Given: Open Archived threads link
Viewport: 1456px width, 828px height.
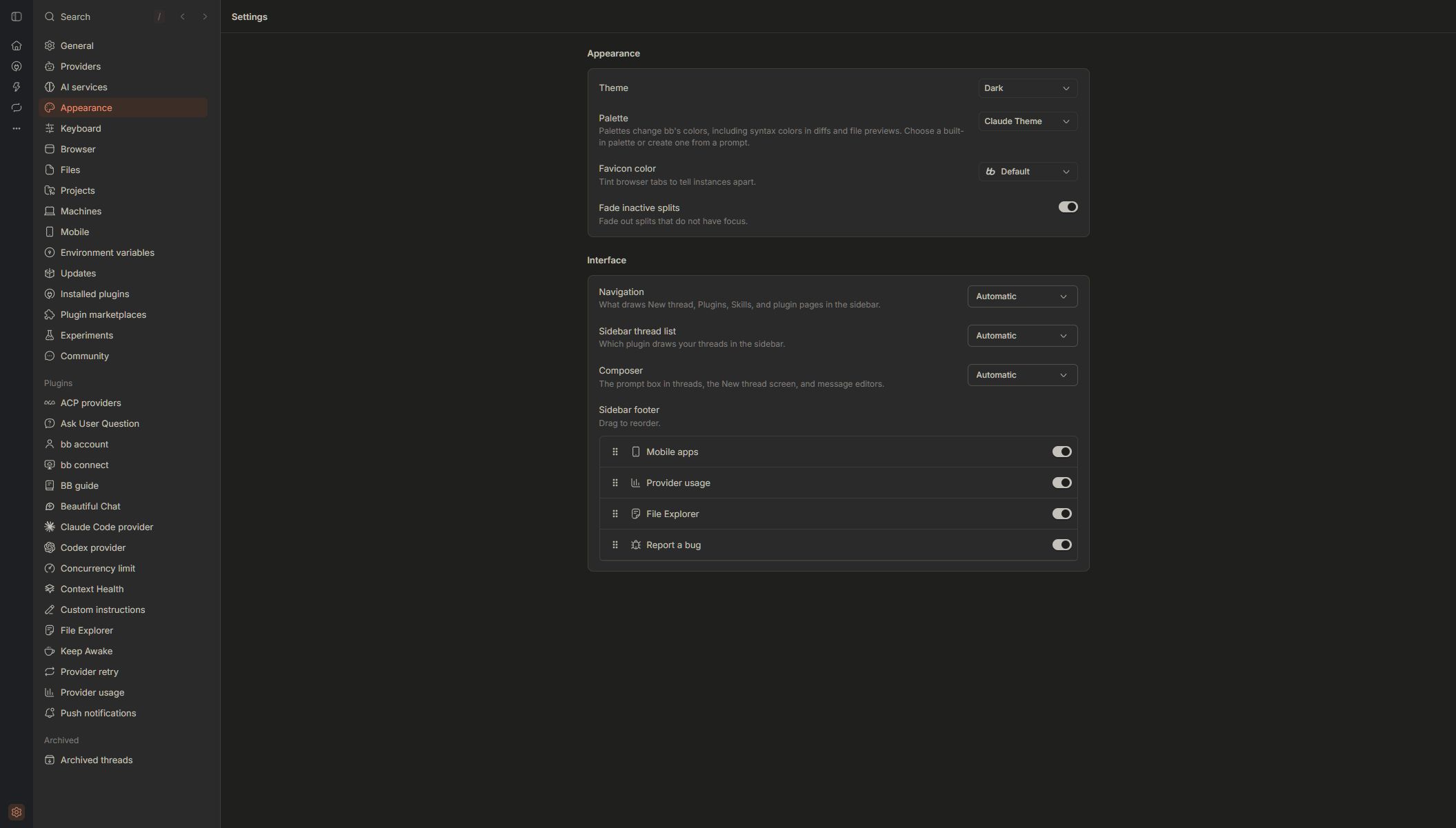Looking at the screenshot, I should (123, 760).
